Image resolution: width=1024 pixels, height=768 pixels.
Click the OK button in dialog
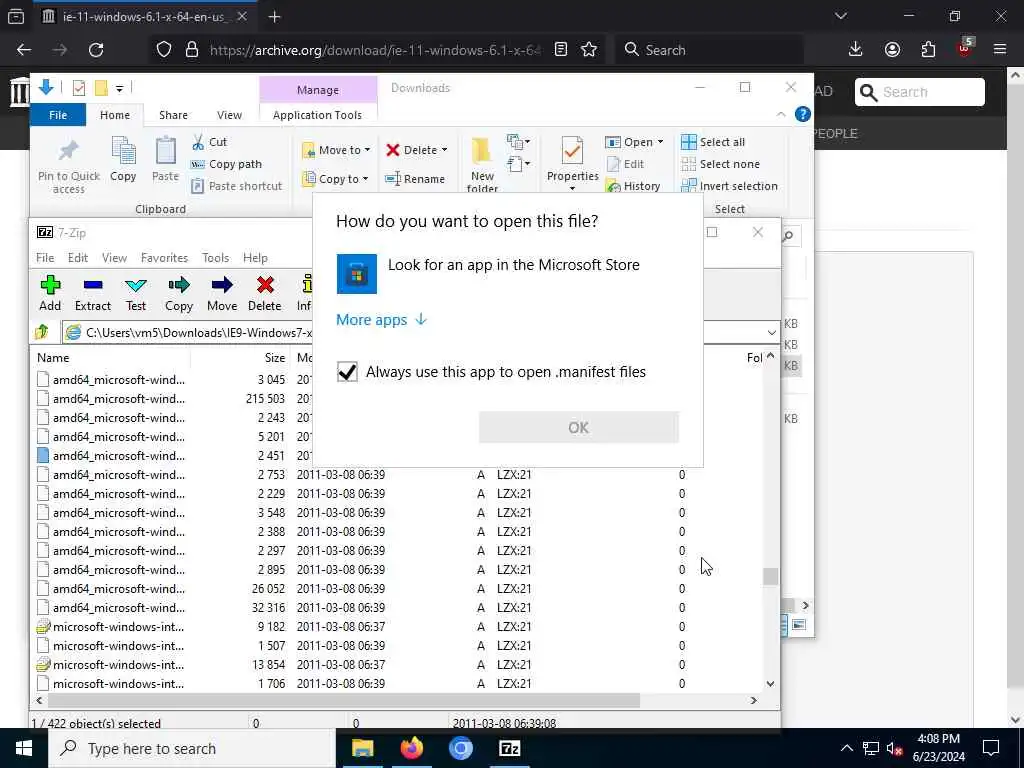tap(579, 428)
